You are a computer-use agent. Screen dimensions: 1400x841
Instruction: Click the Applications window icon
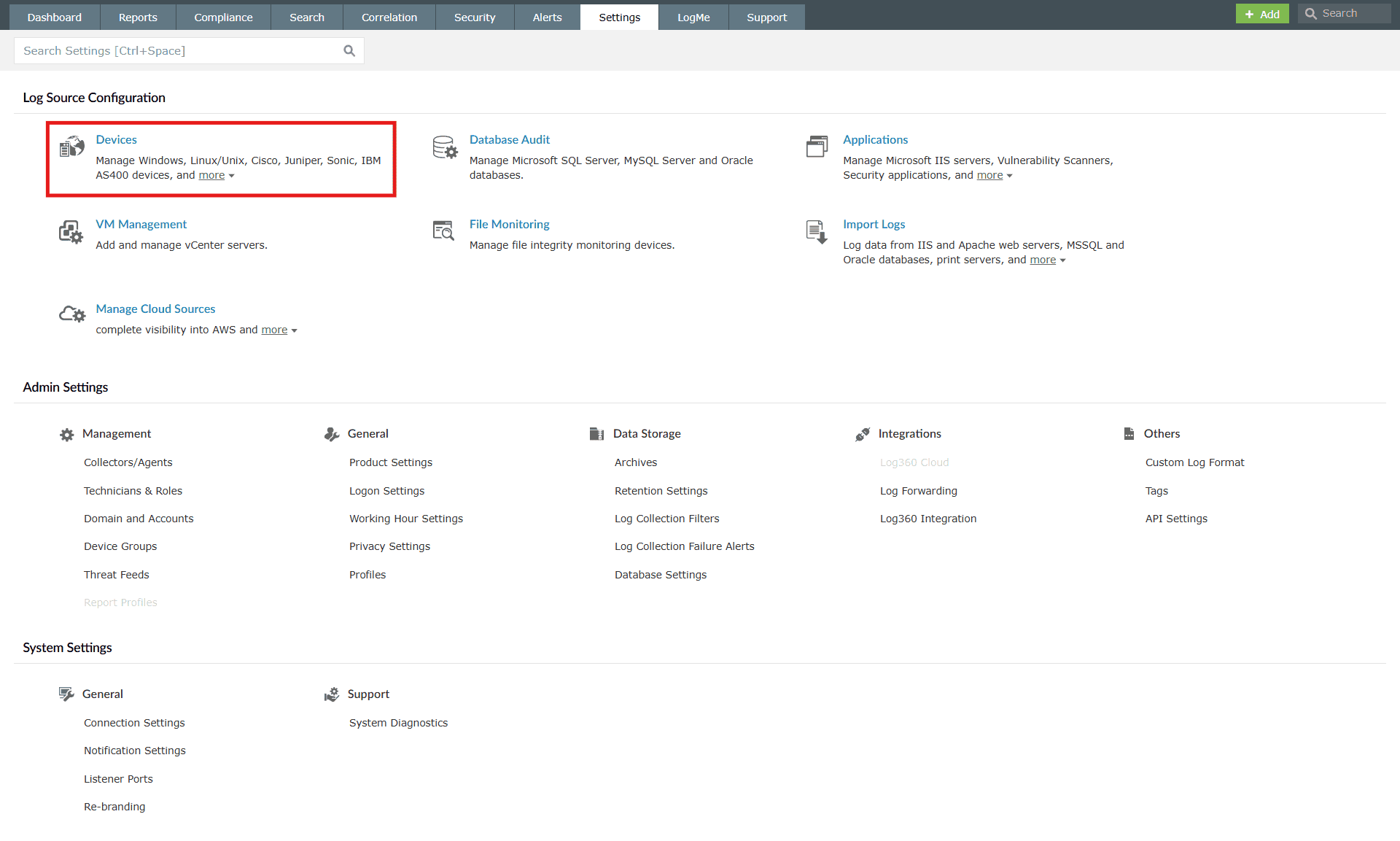[817, 147]
